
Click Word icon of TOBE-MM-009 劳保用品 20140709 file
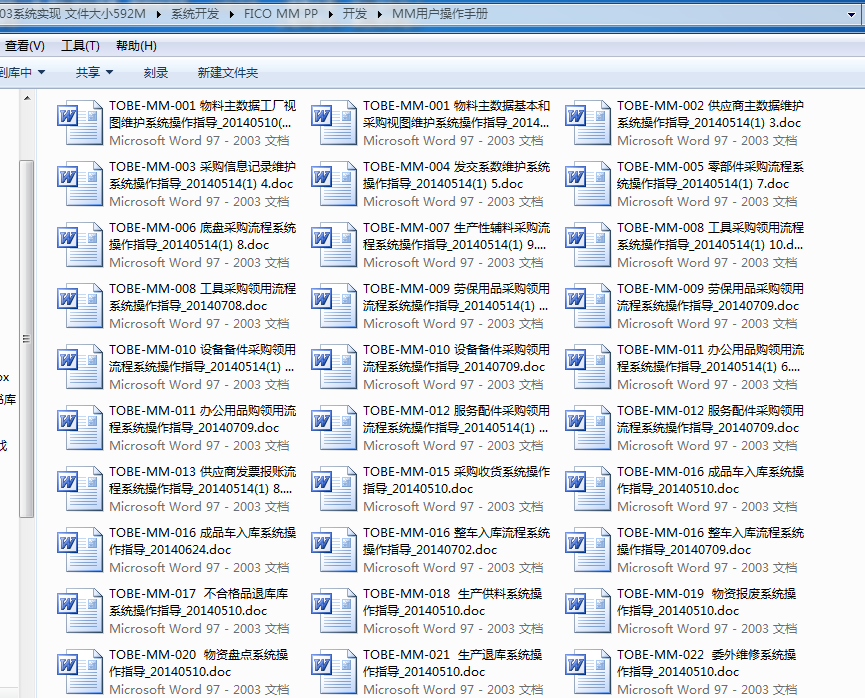(588, 305)
